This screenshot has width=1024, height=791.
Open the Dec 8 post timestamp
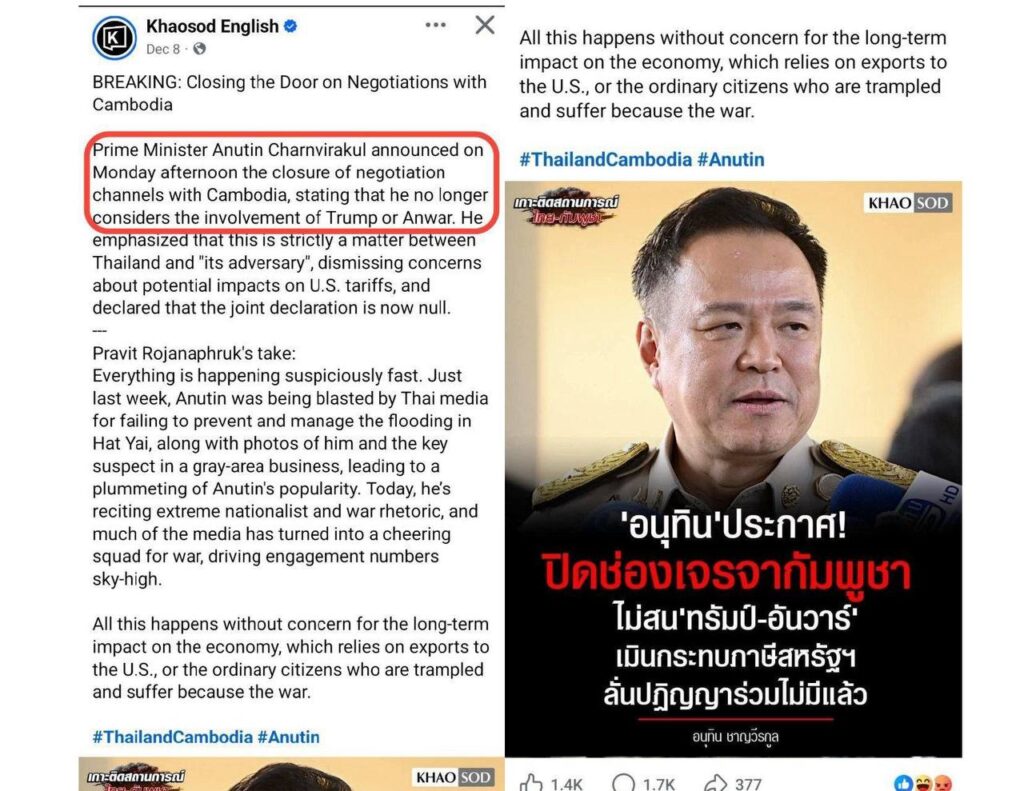coord(163,49)
